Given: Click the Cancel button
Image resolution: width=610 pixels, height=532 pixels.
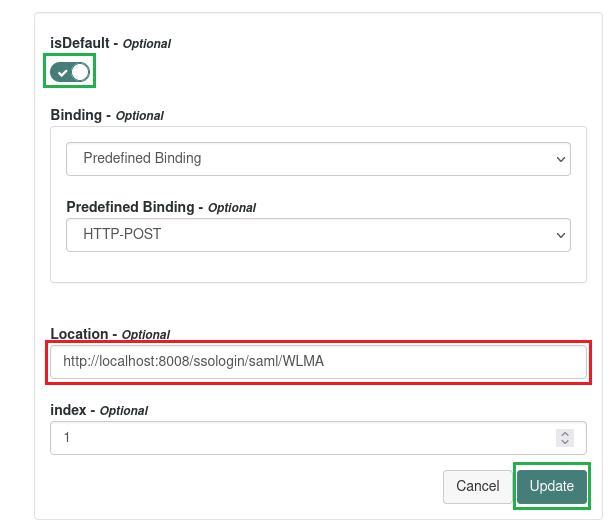Looking at the screenshot, I should (478, 486).
